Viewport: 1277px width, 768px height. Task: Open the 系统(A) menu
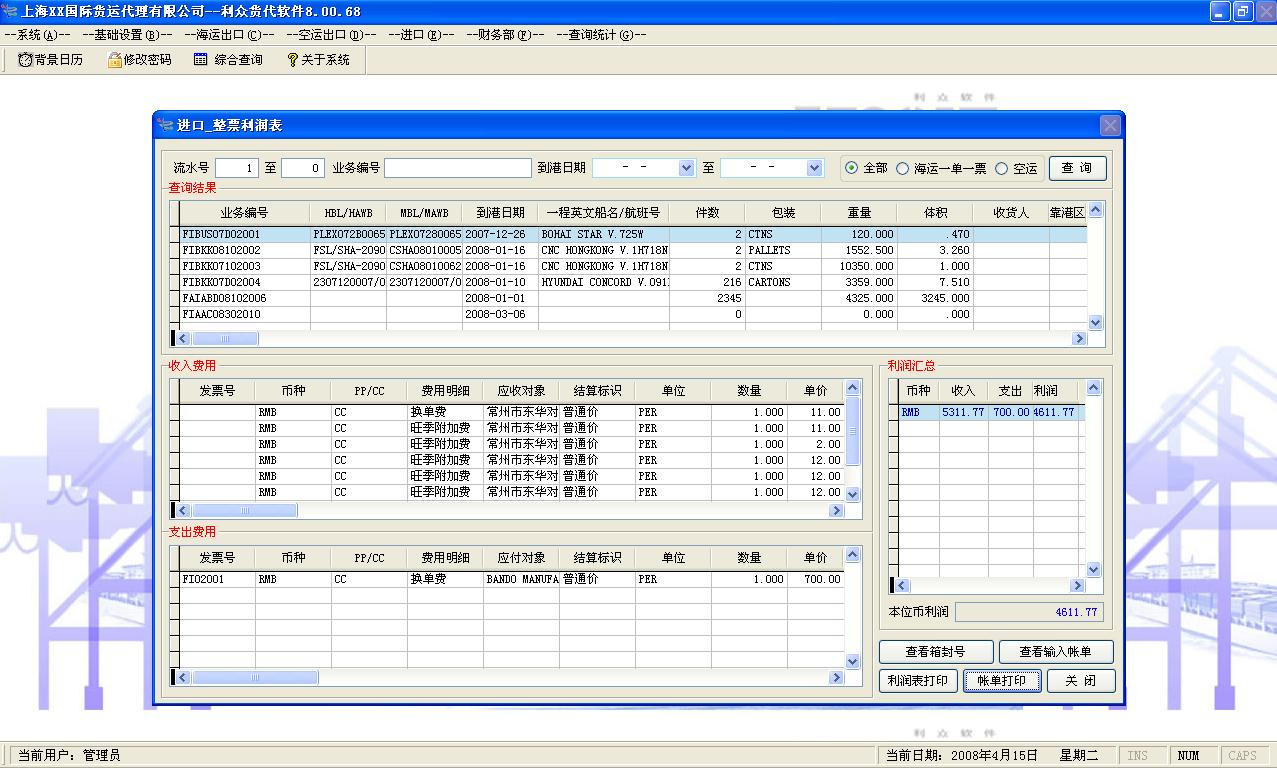(37, 34)
